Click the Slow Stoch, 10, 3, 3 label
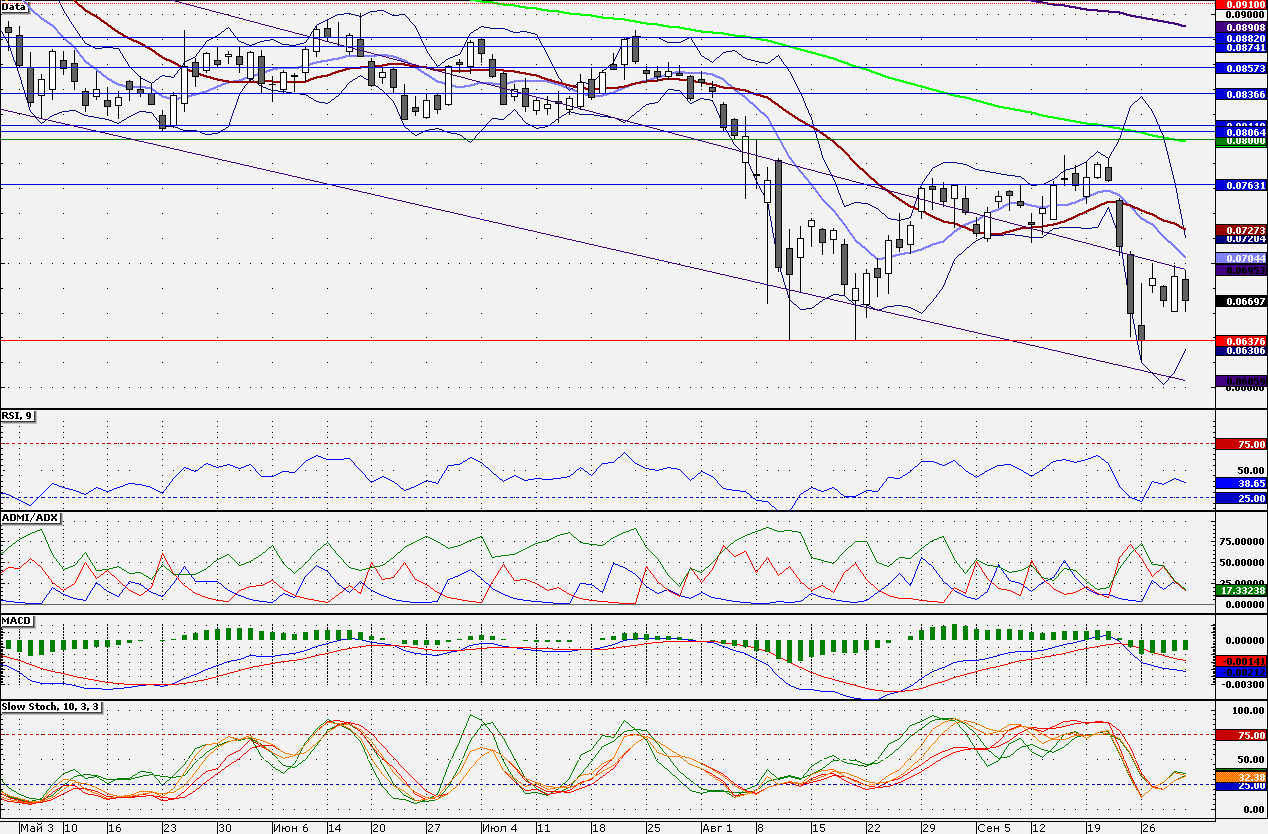 (51, 706)
